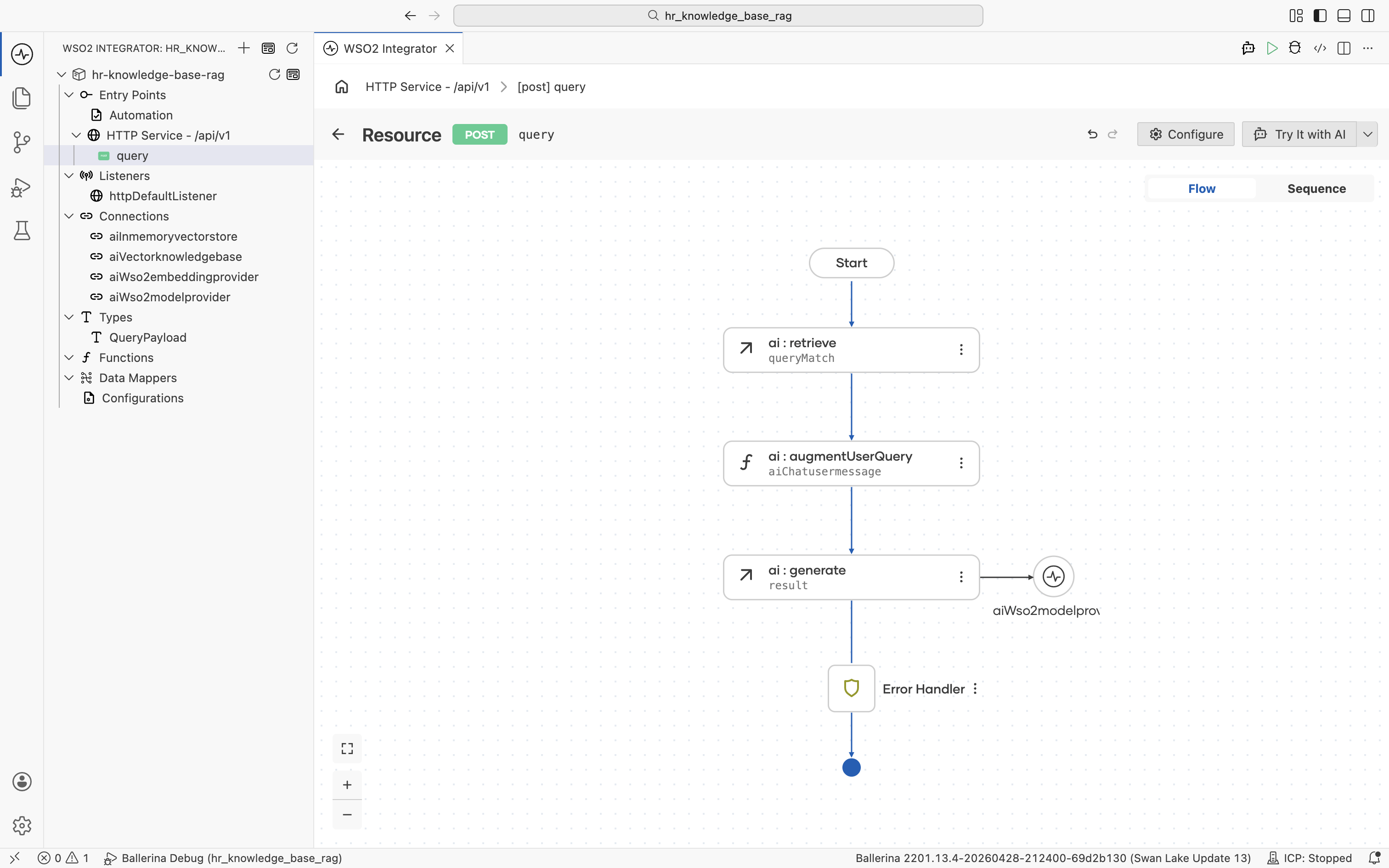Select the WSO2 Integrator editor tab

coord(390,49)
